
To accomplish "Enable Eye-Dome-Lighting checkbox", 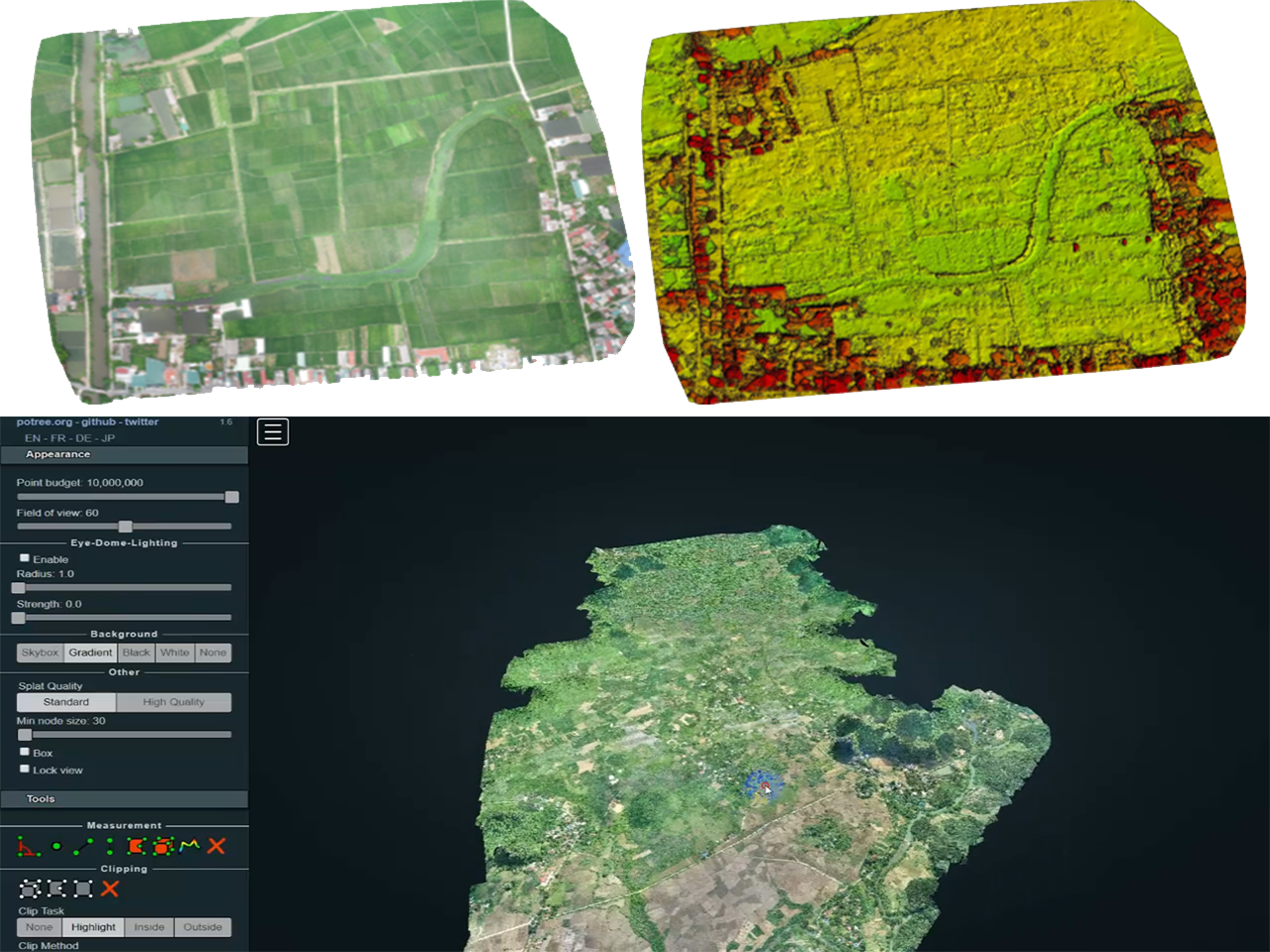I will [x=25, y=558].
